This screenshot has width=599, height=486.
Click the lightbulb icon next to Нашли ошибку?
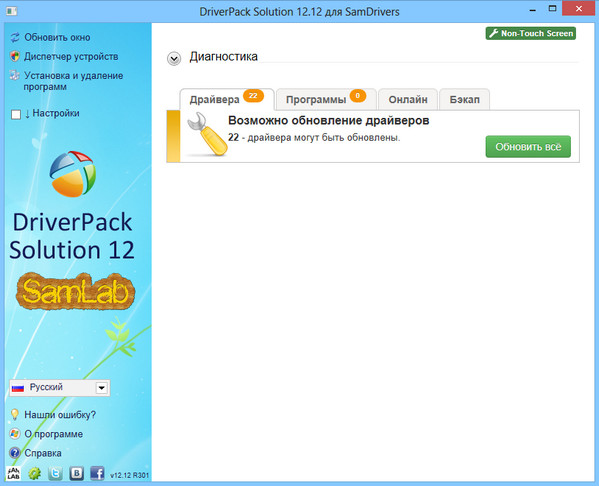click(x=15, y=415)
